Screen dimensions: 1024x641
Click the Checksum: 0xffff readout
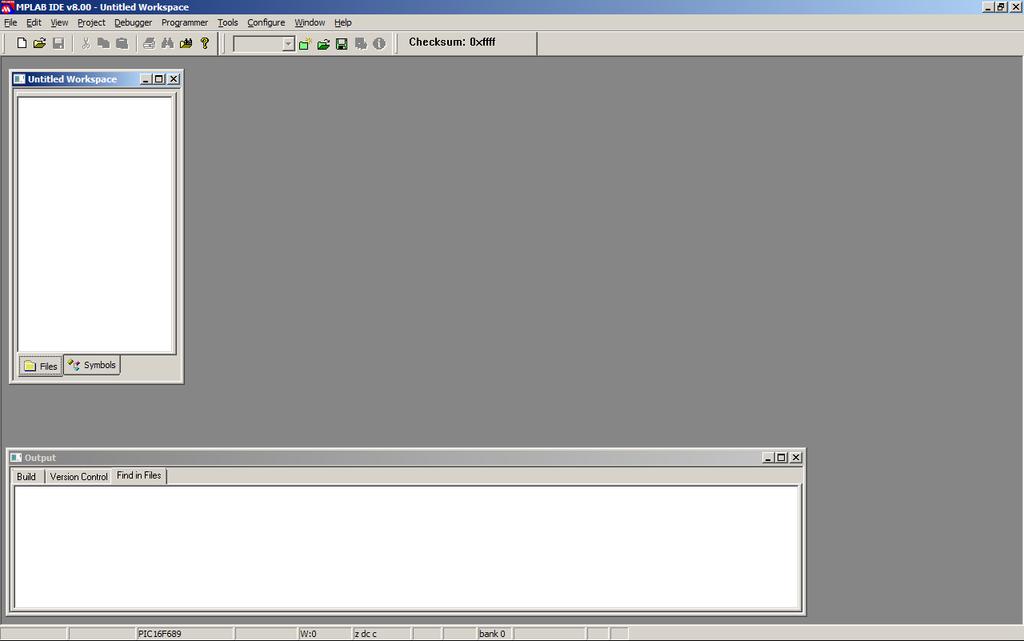[x=452, y=42]
